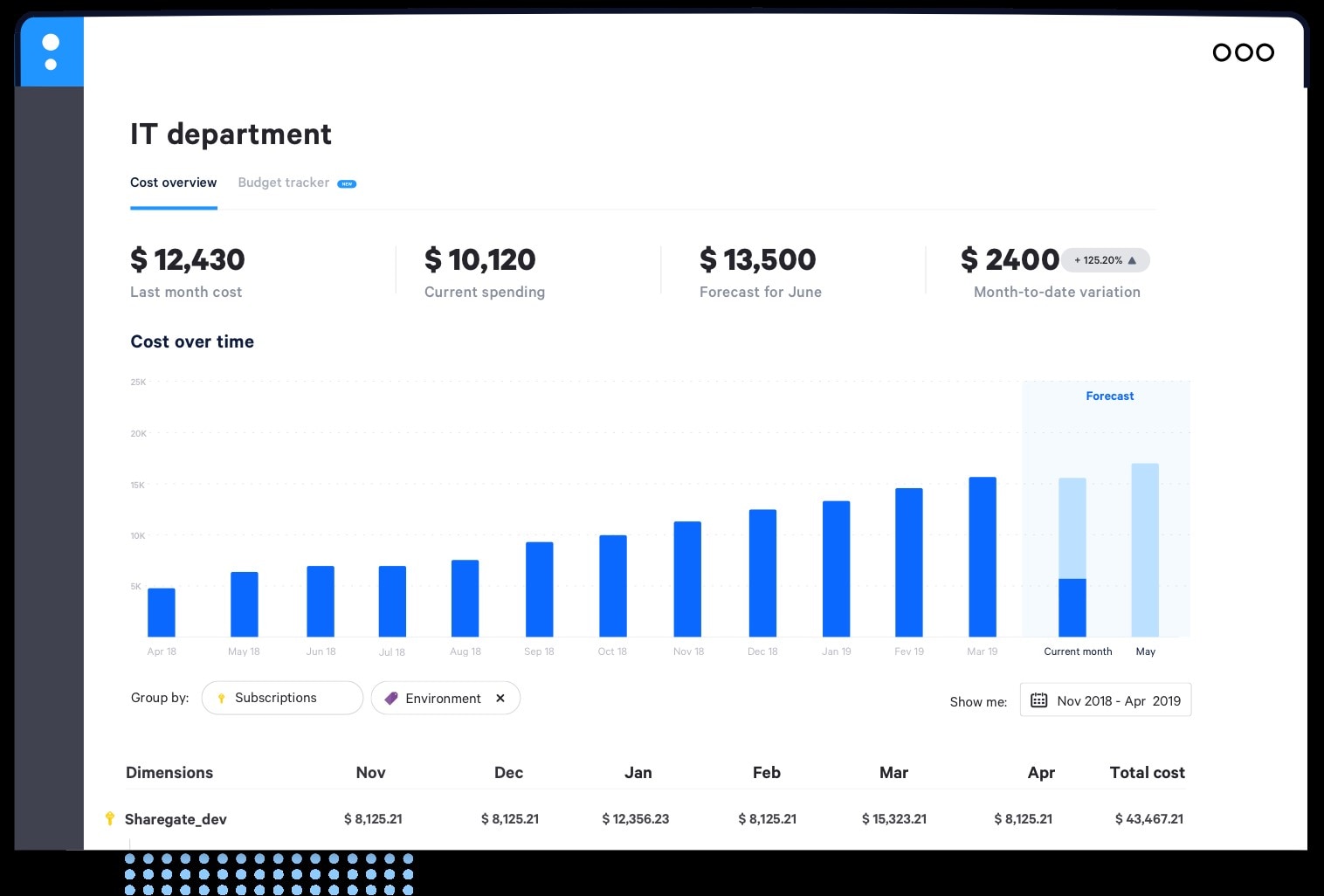
Task: Switch to the Budget tracker tab
Action: [x=284, y=183]
